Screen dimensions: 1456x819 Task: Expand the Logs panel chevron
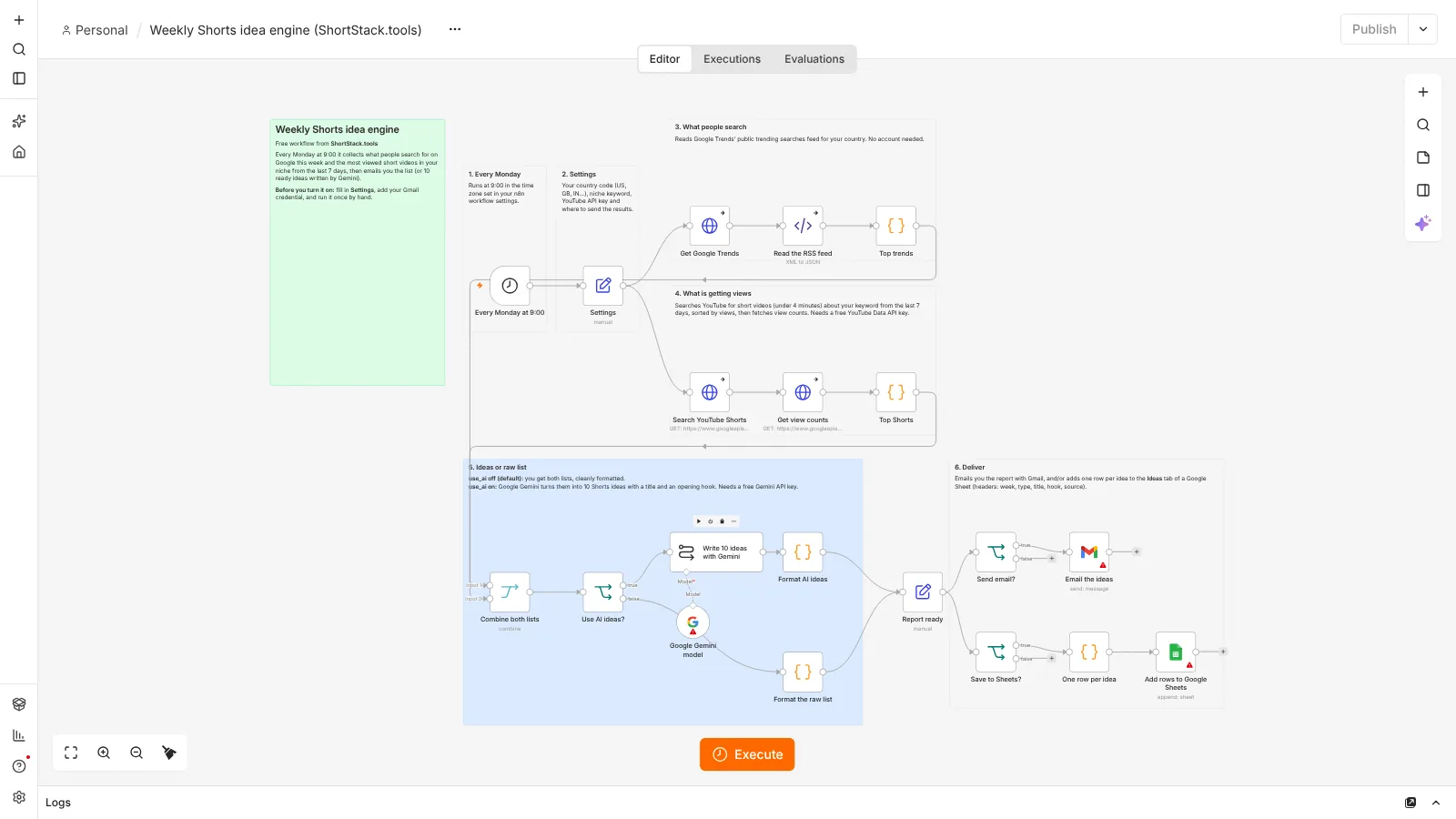[1436, 803]
